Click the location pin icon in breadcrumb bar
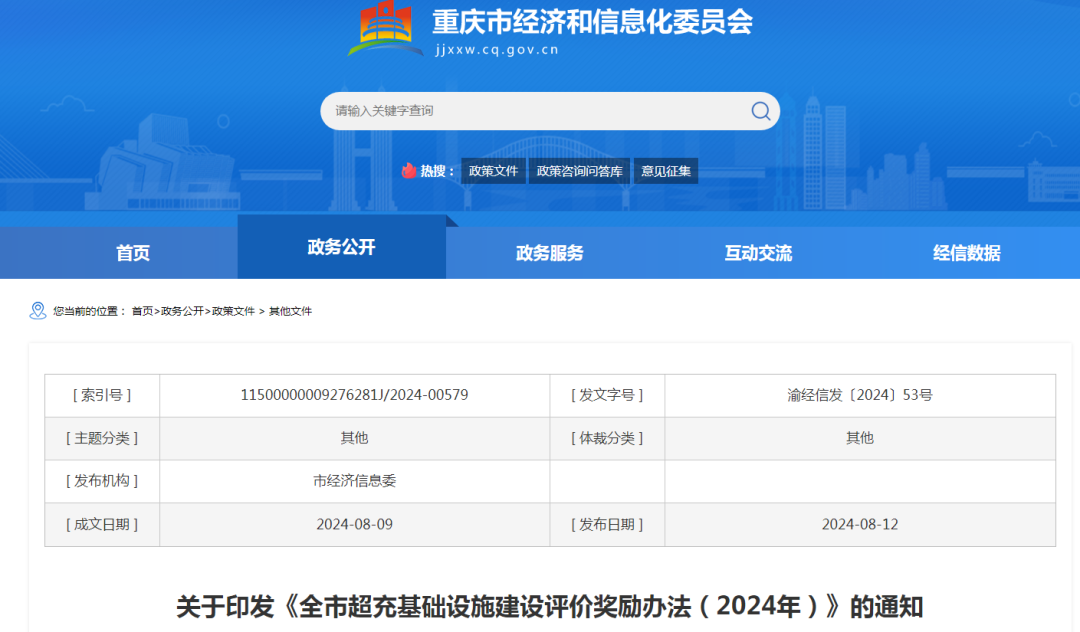The width and height of the screenshot is (1080, 632). click(x=37, y=310)
